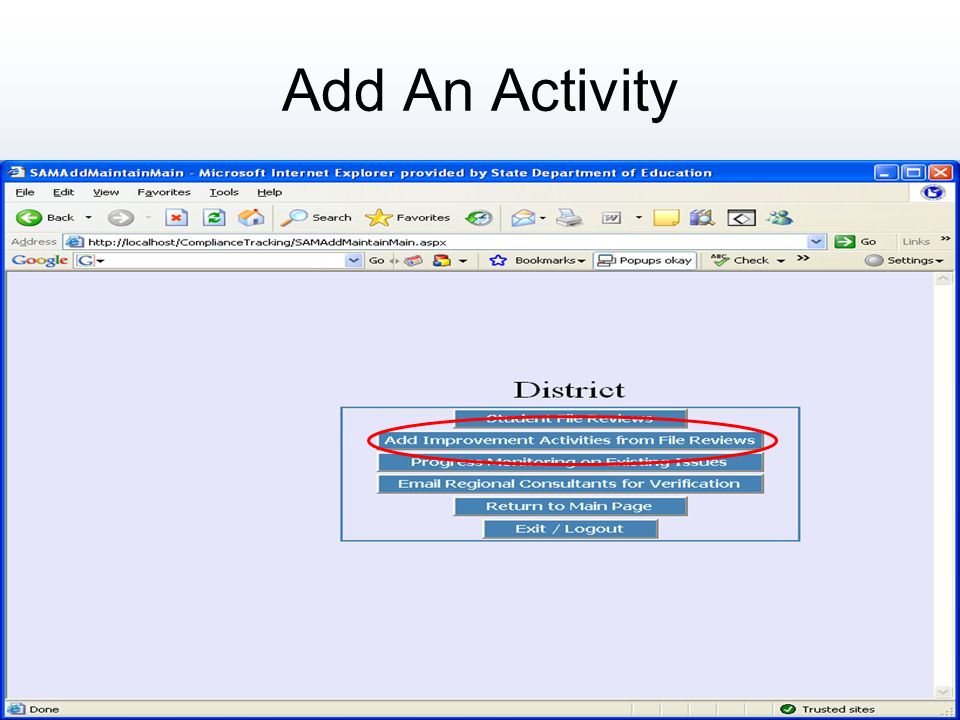Click the Internet Explorer throbber logo icon
This screenshot has width=960, height=720.
point(933,192)
